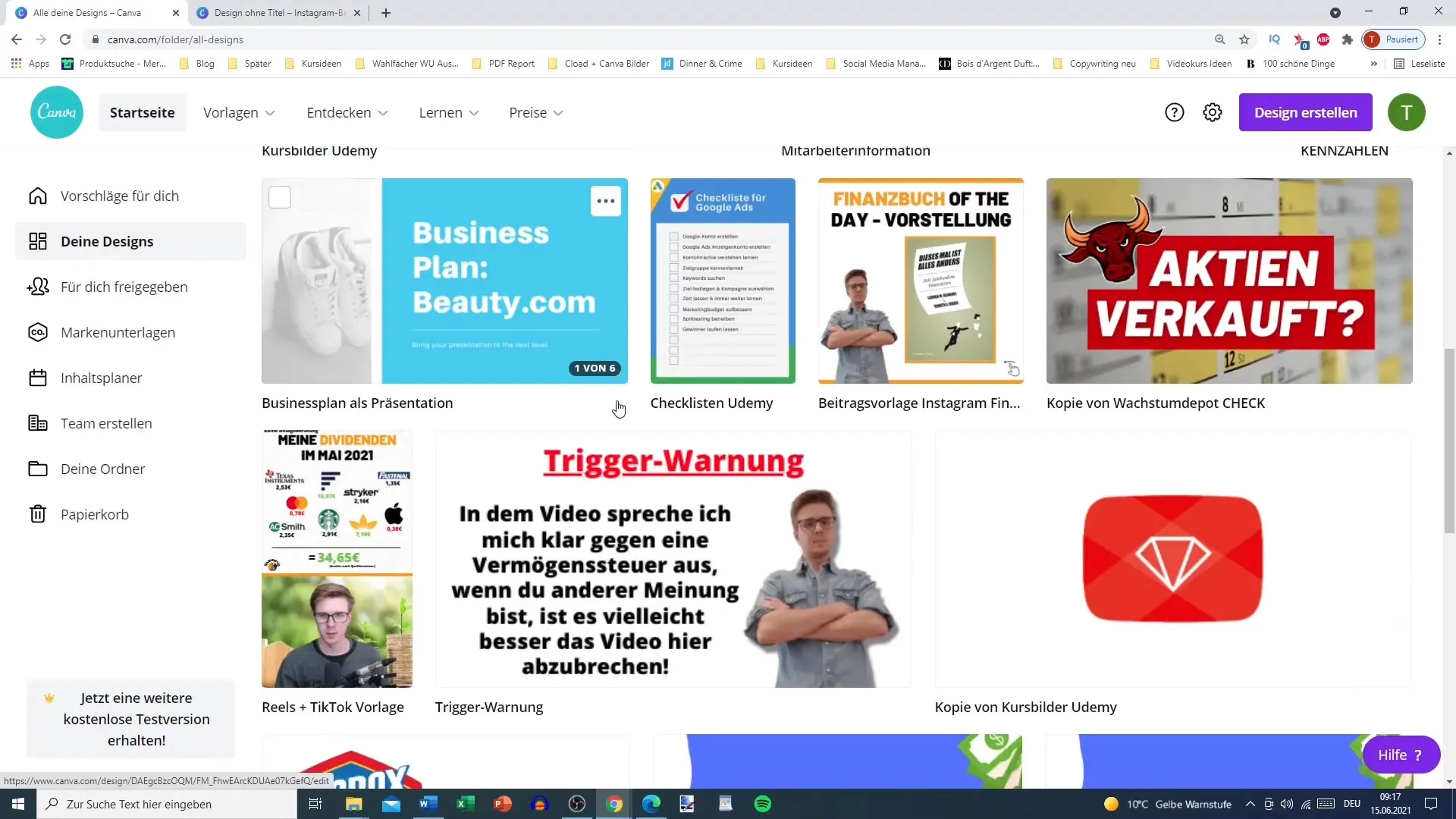
Task: Click the Vorschläge für dich home icon
Action: [x=38, y=196]
